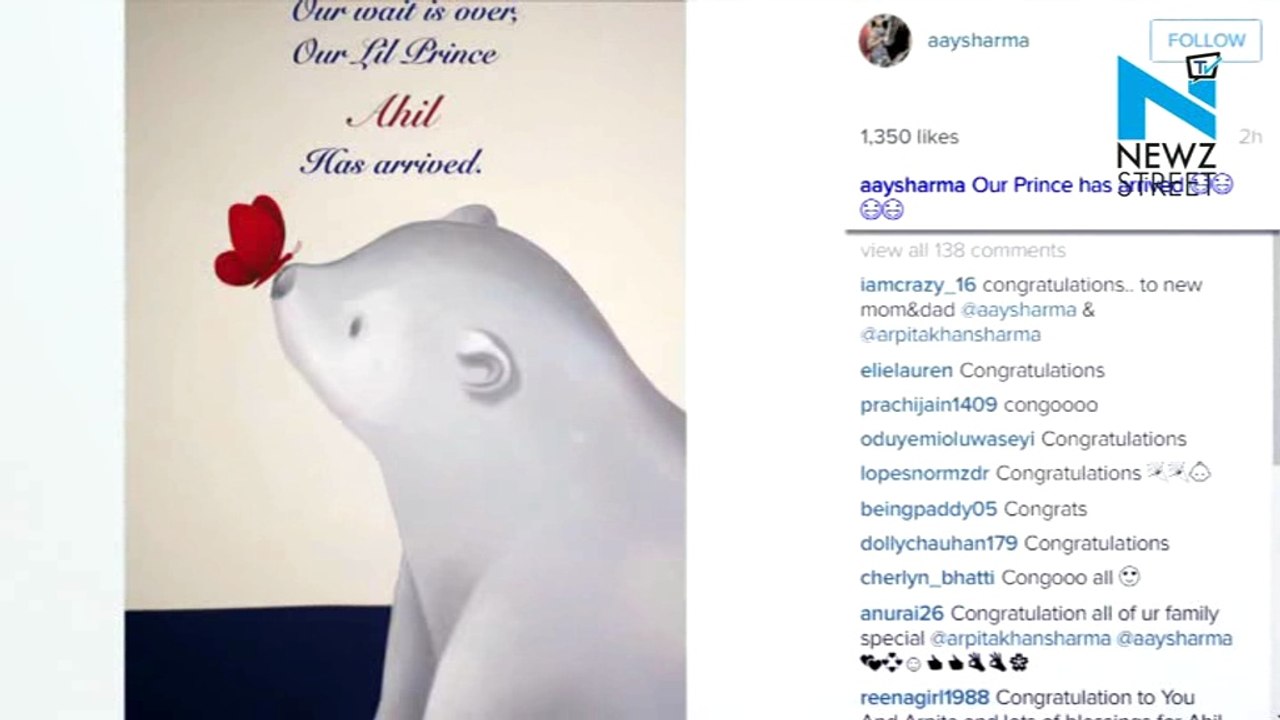This screenshot has height=720, width=1280.
Task: Expand view all 138 comments
Action: click(963, 250)
